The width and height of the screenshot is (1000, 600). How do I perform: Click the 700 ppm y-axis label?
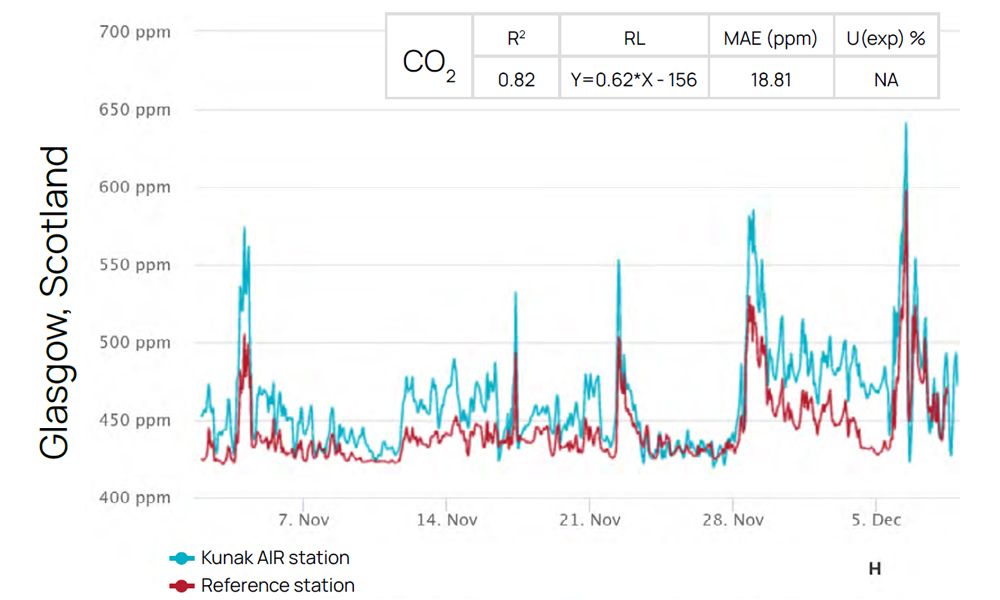135,32
